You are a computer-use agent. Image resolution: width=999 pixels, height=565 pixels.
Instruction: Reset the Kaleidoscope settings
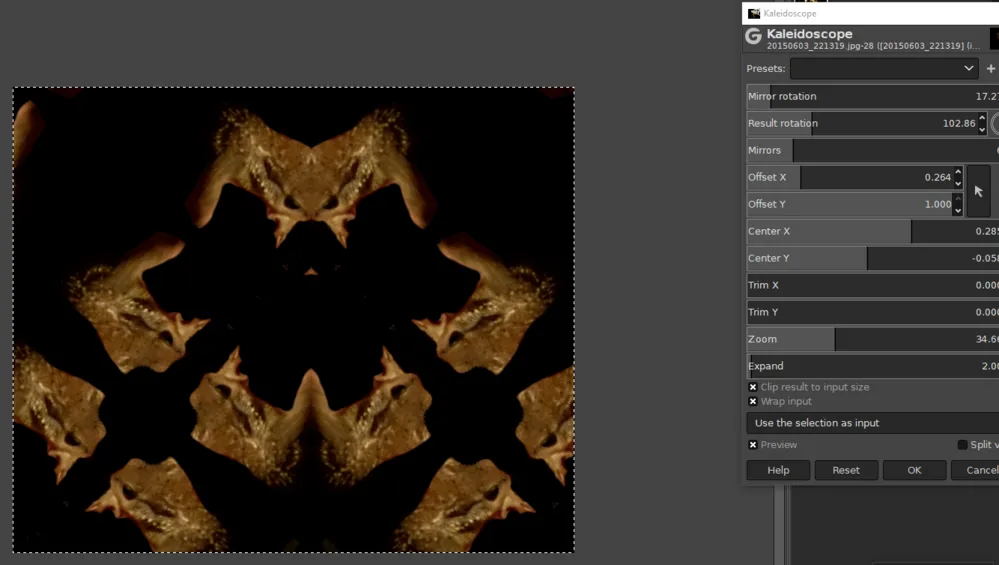pos(846,470)
